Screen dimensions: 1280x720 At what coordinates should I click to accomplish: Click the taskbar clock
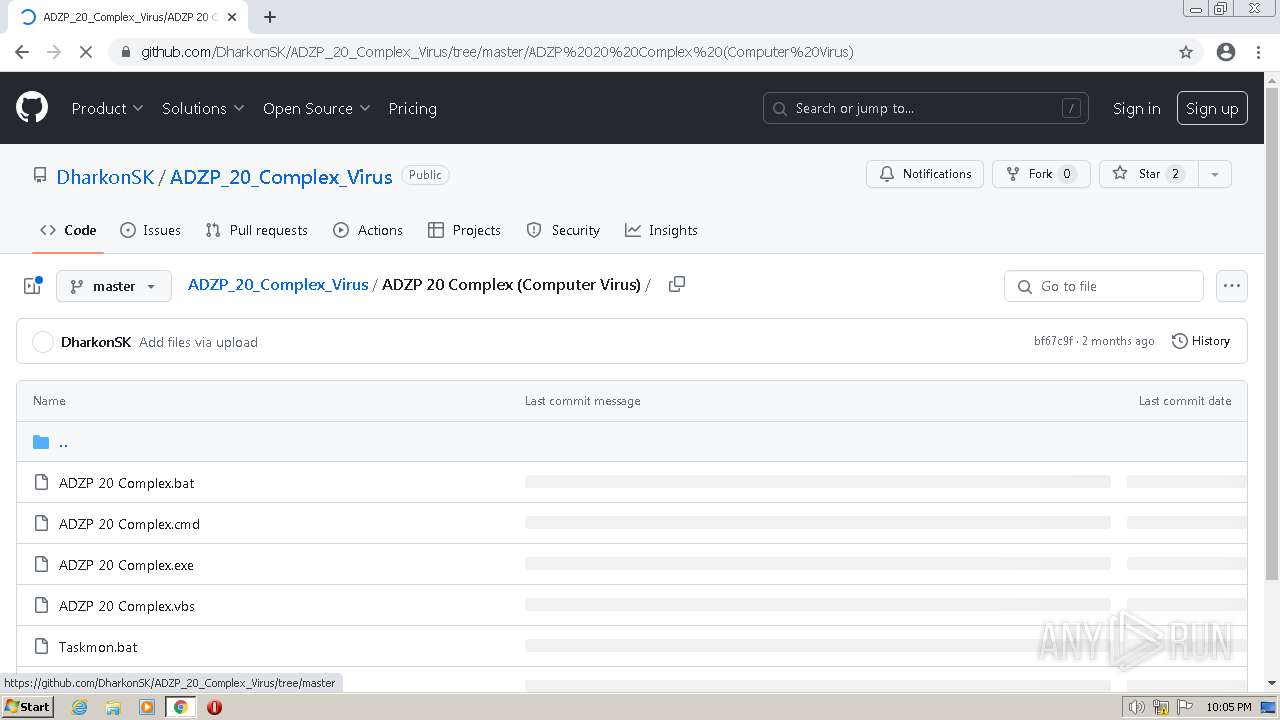1228,707
